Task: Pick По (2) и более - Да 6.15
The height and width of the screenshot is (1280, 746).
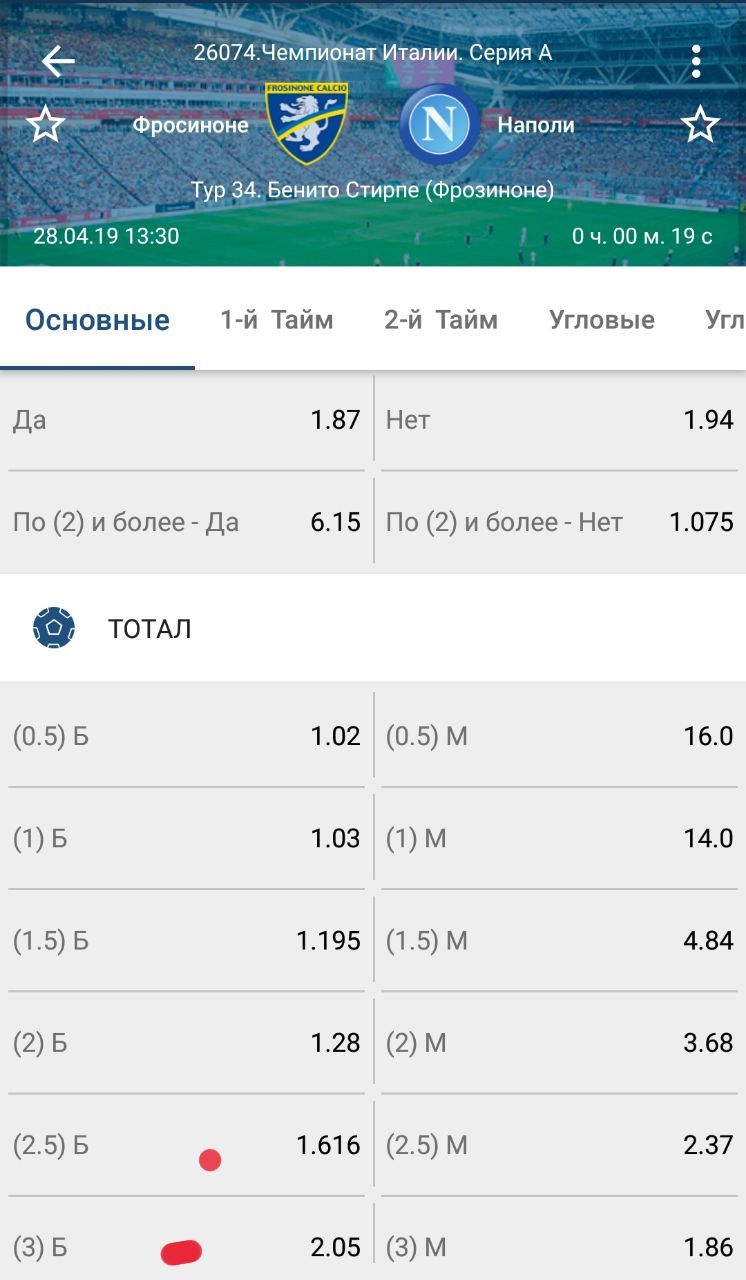Action: click(187, 522)
